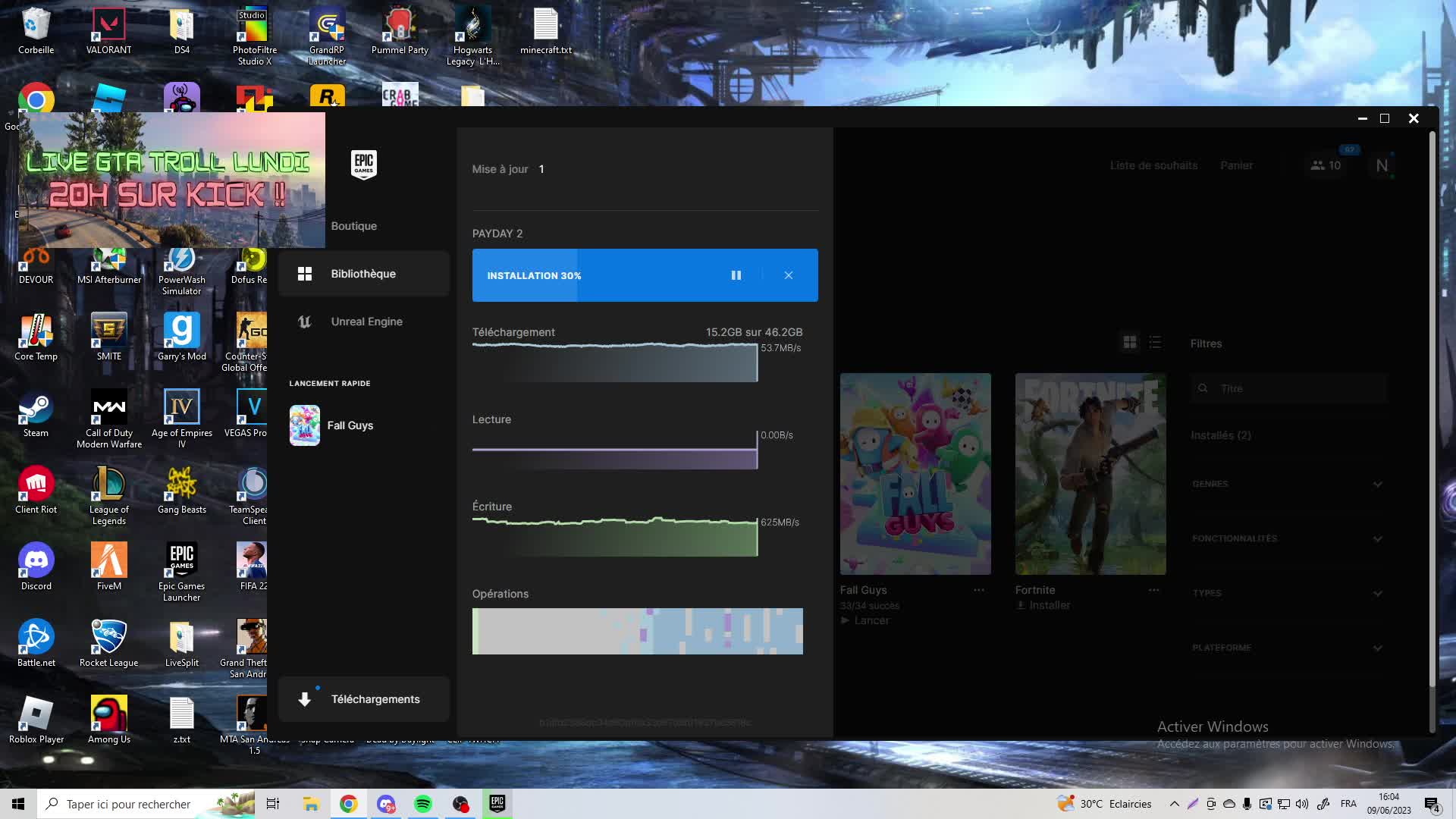Expand the FONCTIONNALITÉS filter
The image size is (1456, 819).
coord(1287,538)
